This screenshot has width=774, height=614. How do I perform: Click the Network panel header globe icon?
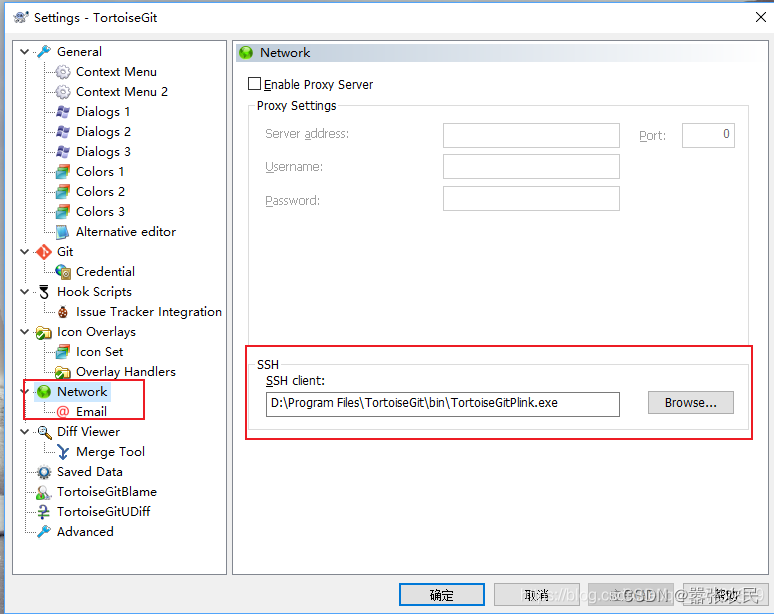click(246, 52)
